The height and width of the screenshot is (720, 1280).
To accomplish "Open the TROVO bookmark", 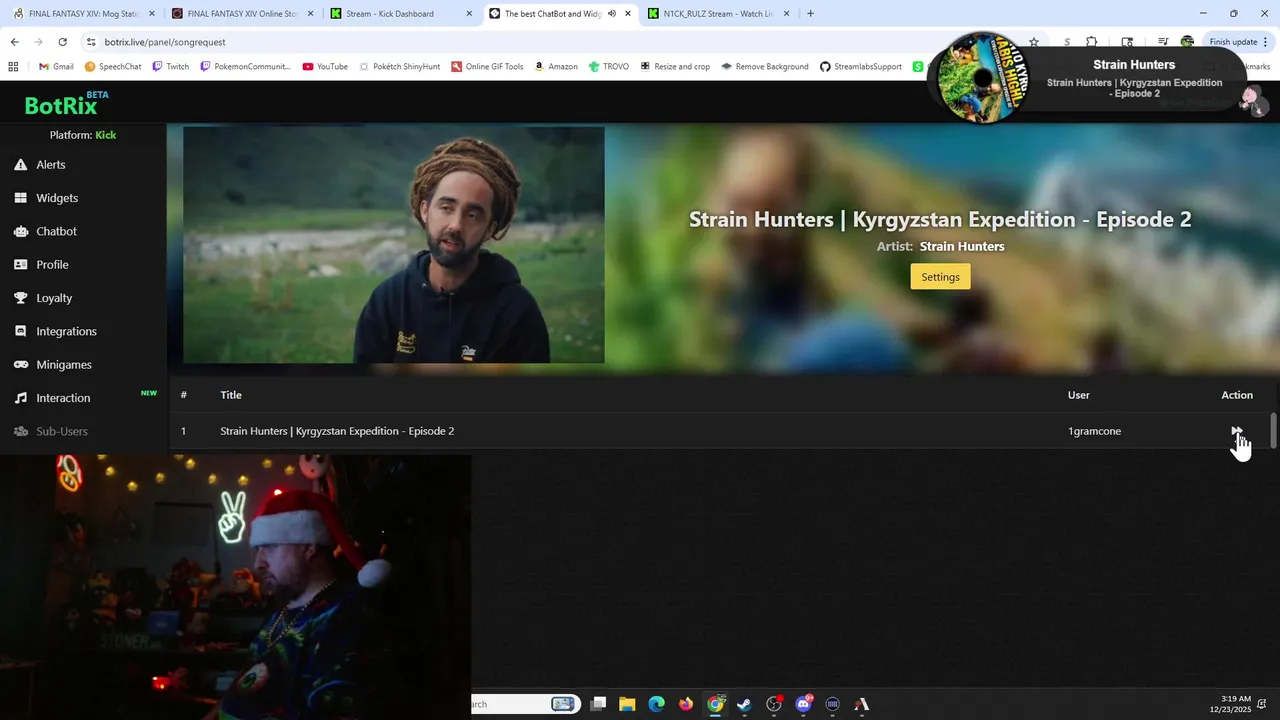I will coord(609,67).
